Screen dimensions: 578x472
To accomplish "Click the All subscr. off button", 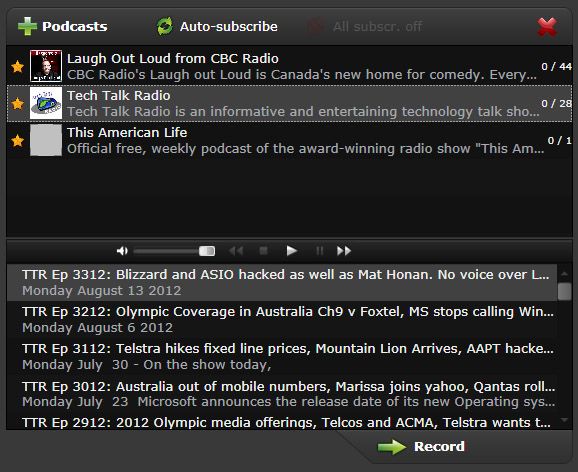I will click(365, 27).
